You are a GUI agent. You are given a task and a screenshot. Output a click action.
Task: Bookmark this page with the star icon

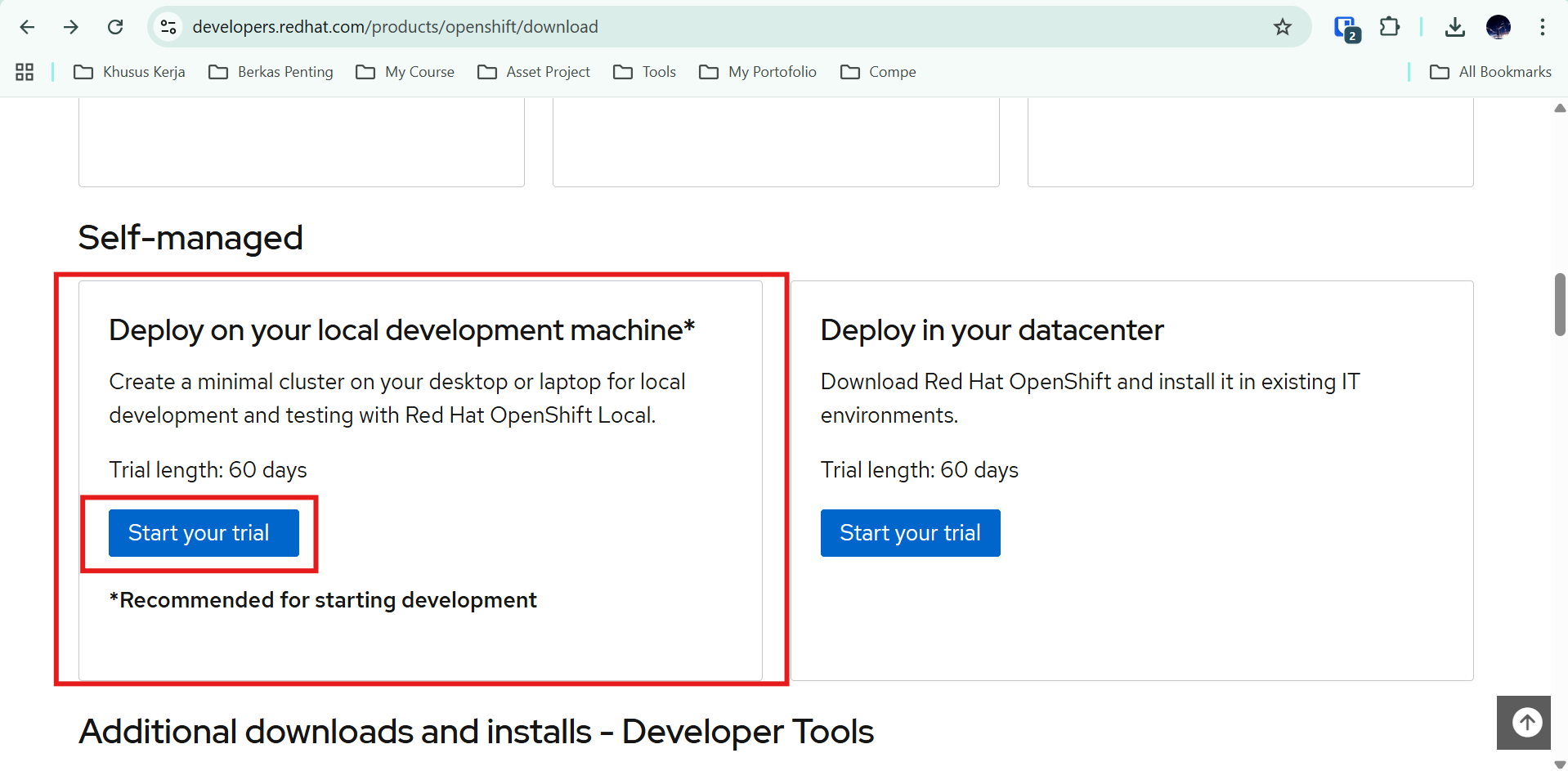point(1282,27)
